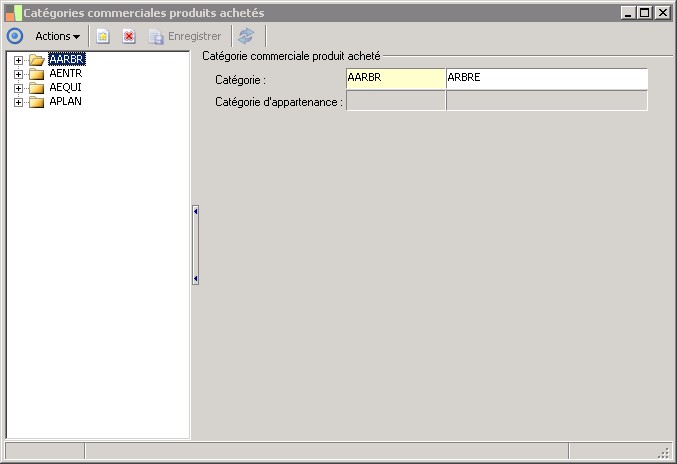Expand the AARBR tree node
This screenshot has height=464, width=677.
tap(18, 60)
